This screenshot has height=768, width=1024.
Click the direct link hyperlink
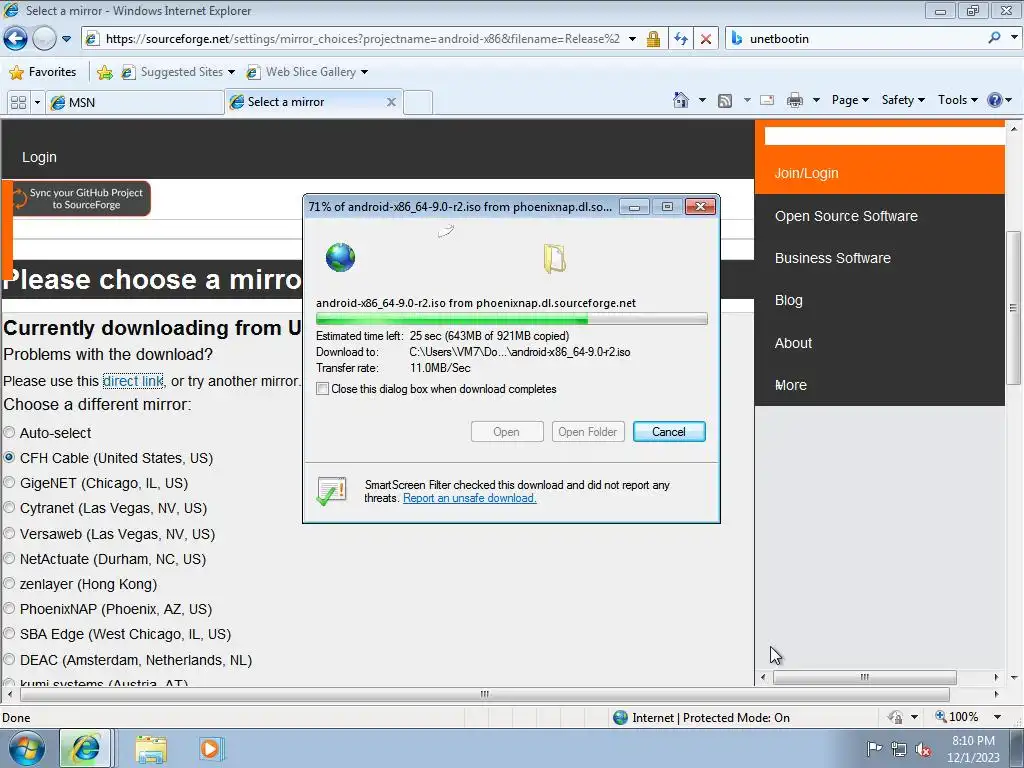coord(133,381)
